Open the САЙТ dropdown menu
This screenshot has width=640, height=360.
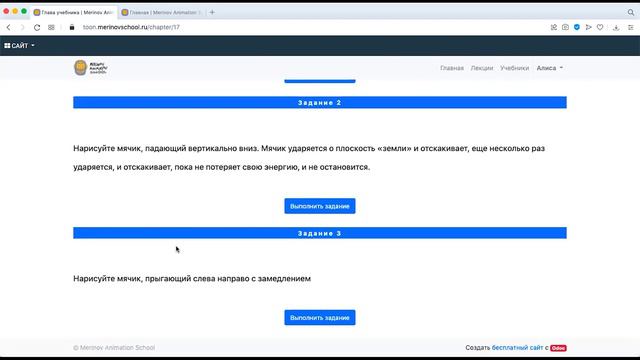(x=19, y=46)
